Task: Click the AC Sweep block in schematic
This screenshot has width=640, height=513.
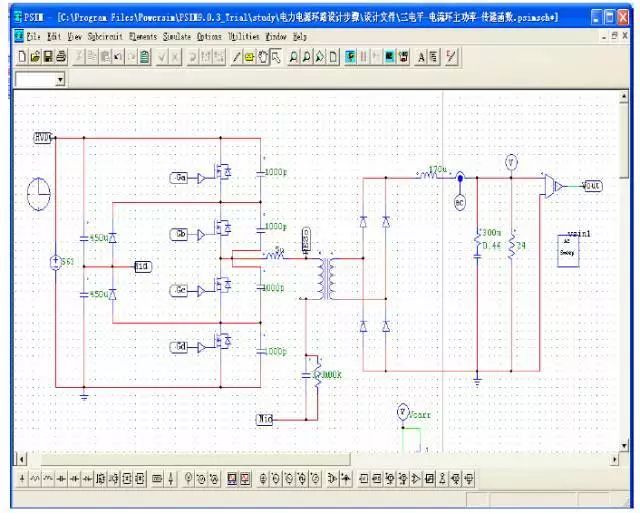Action: pos(568,251)
